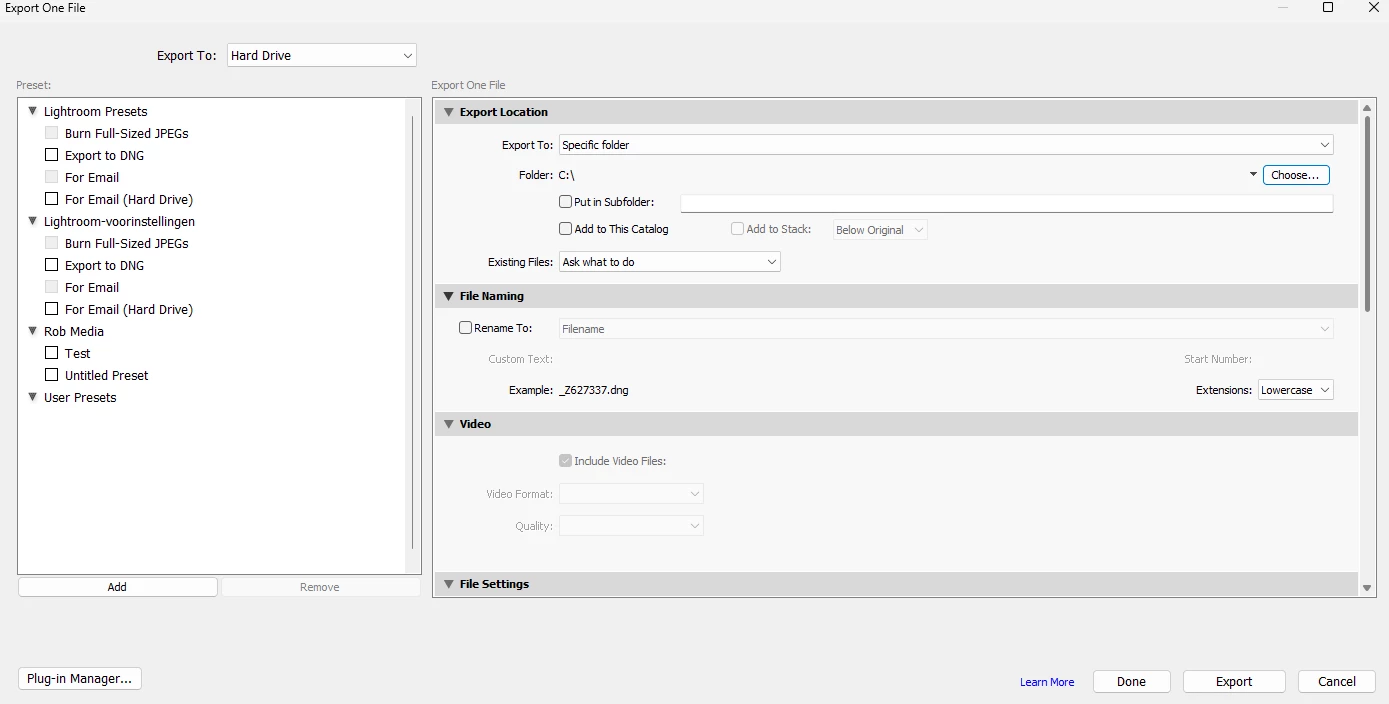Enable the Rename To checkbox

[466, 328]
